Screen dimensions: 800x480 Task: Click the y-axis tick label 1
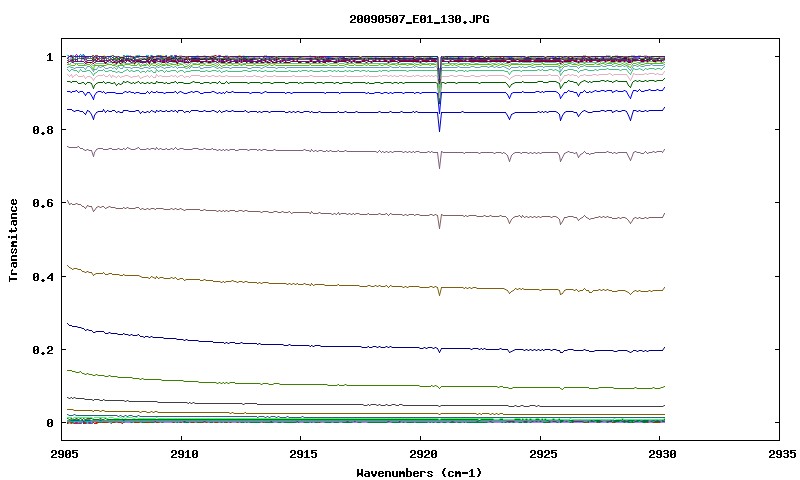49,57
